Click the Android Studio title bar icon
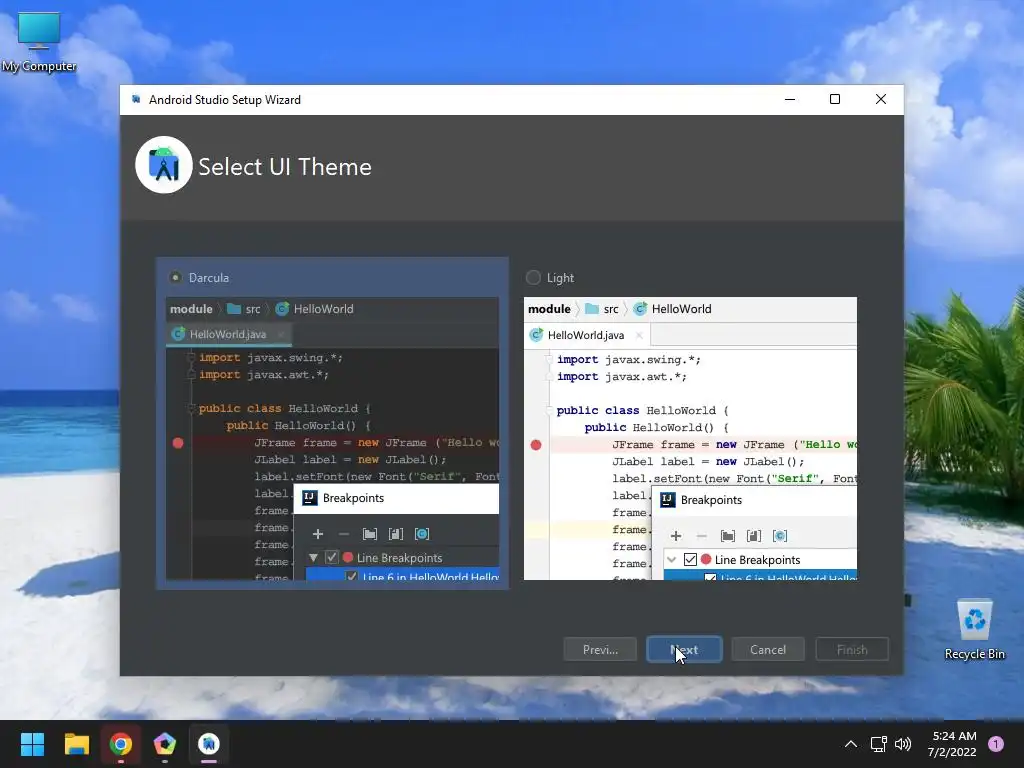1024x768 pixels. point(136,99)
